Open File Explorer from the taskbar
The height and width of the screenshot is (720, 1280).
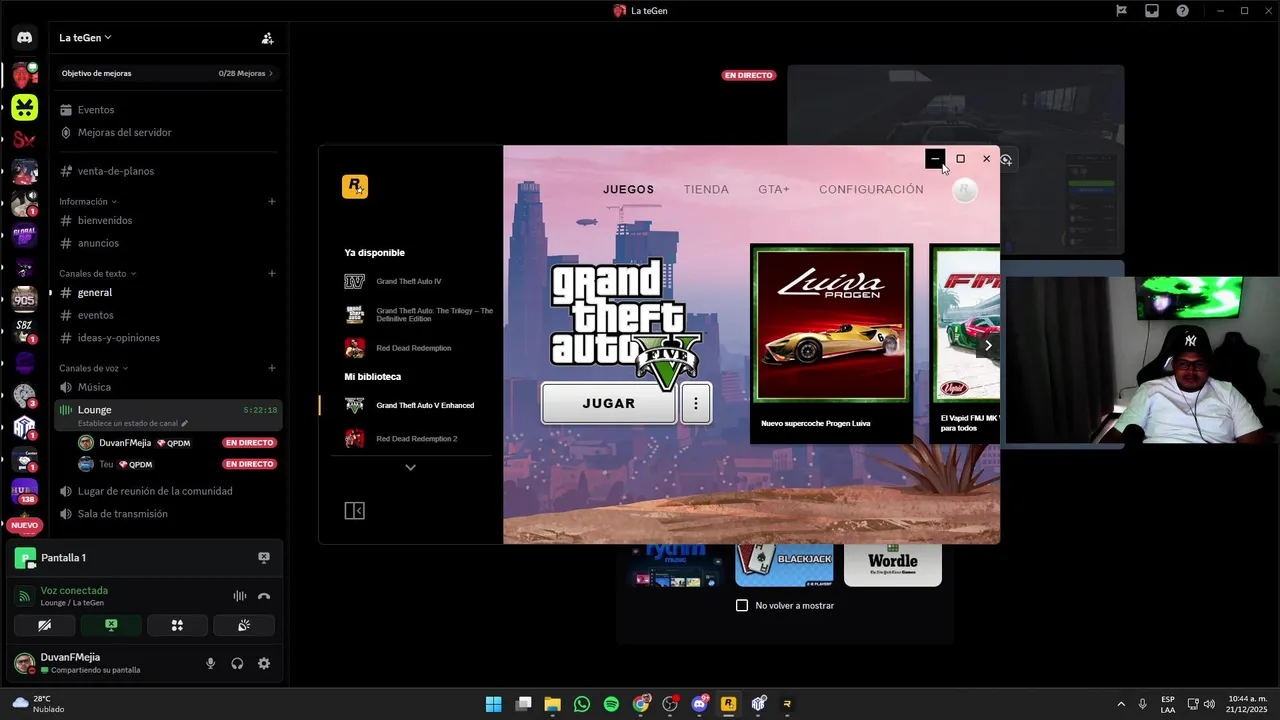[x=552, y=704]
